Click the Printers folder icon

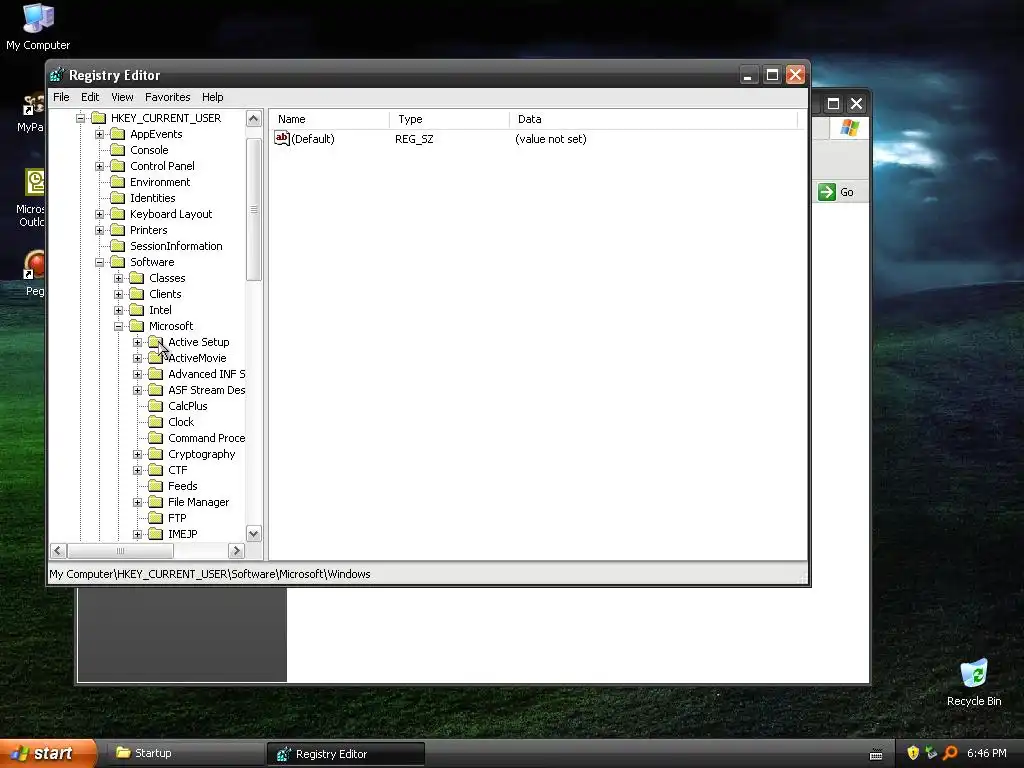tap(118, 230)
